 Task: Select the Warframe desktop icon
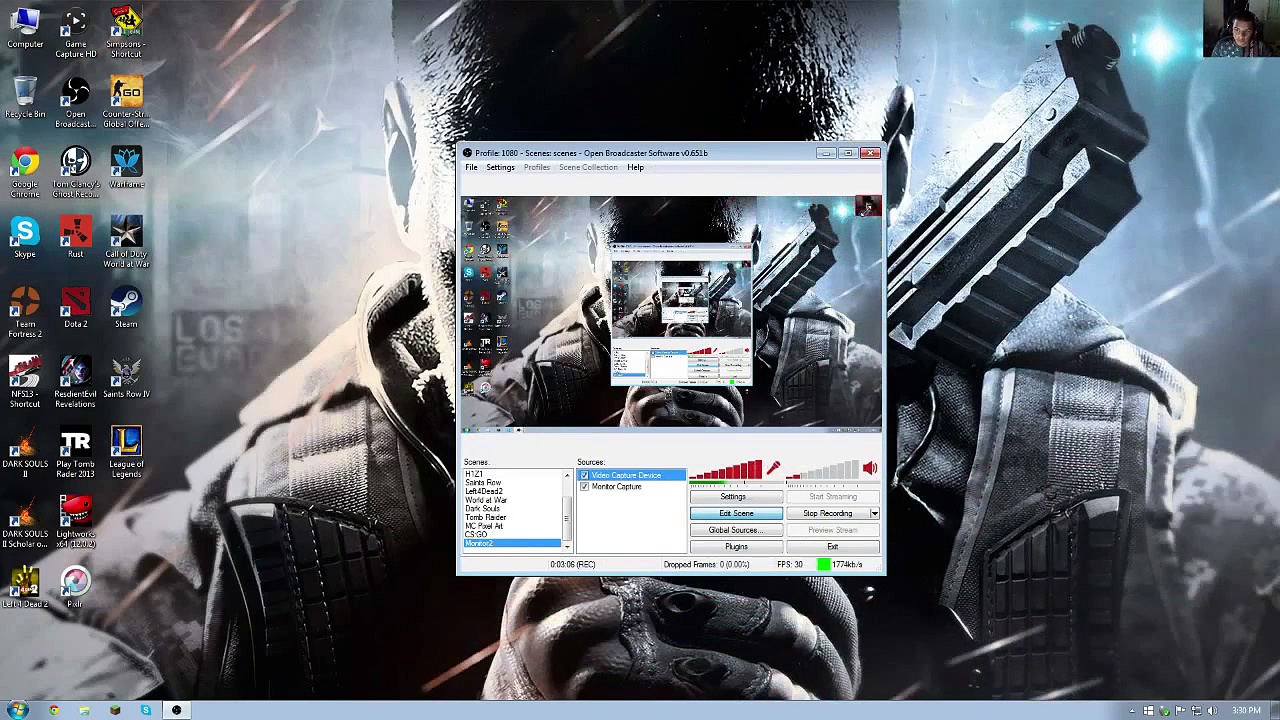(x=126, y=168)
